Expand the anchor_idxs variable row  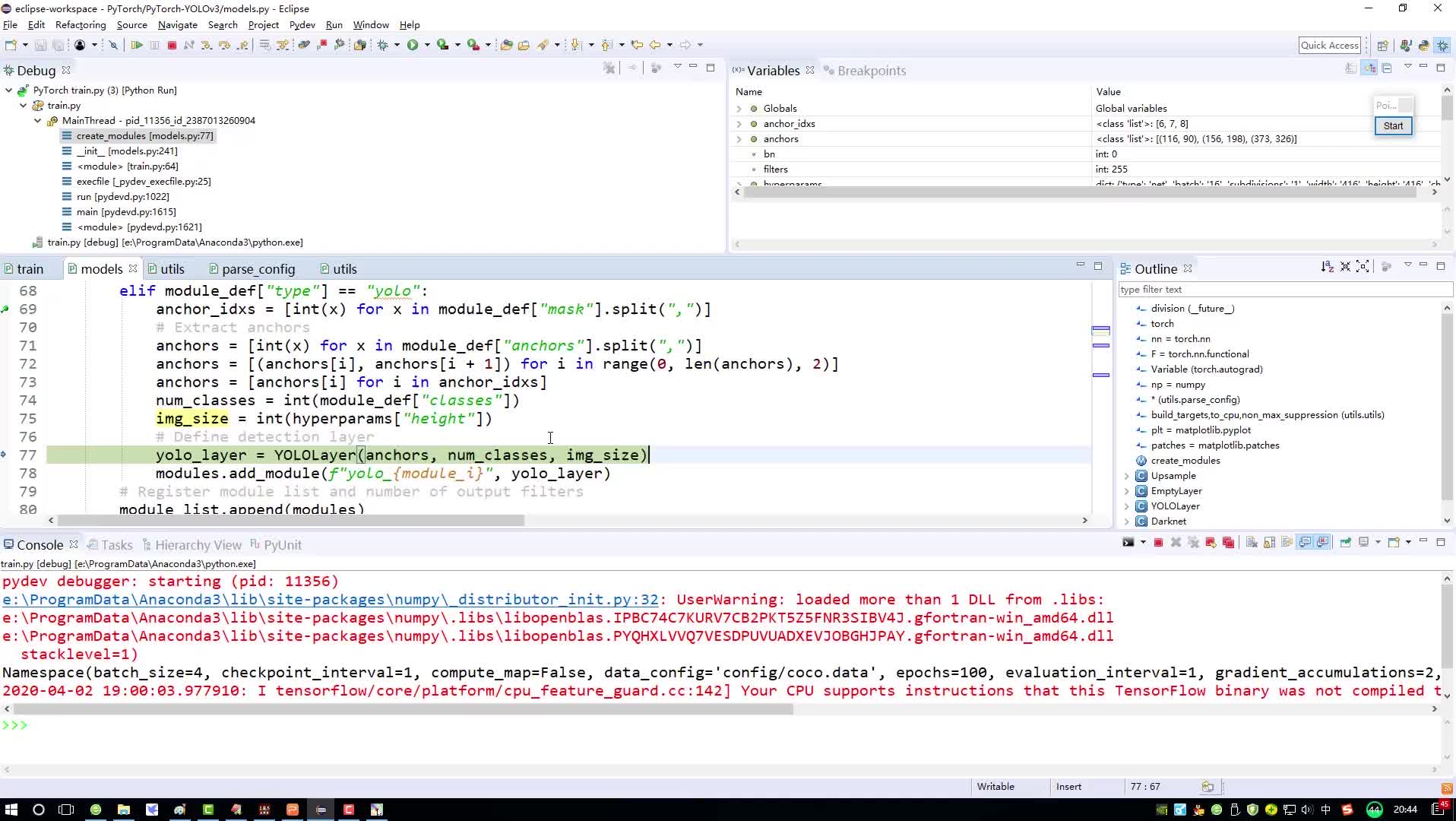coord(739,124)
